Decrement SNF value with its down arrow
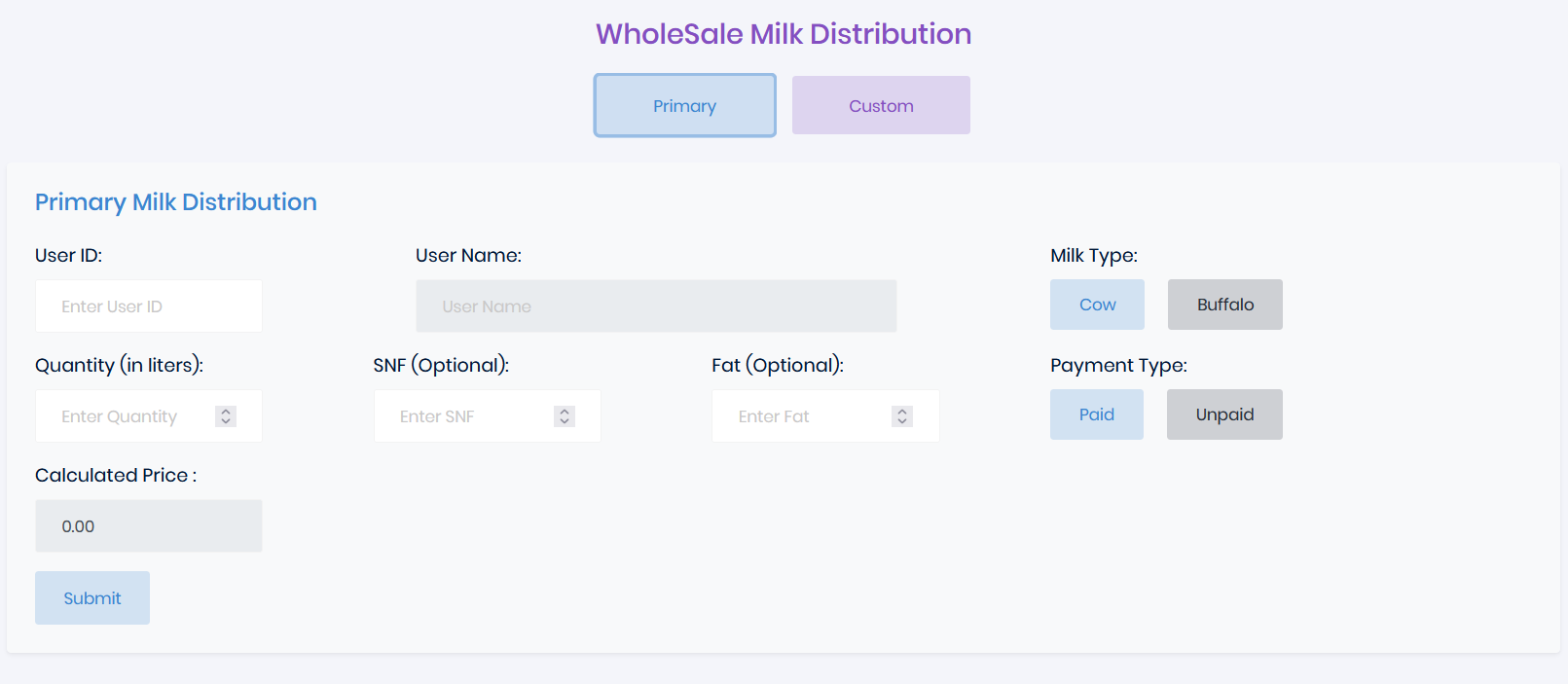The image size is (1568, 684). [x=564, y=421]
